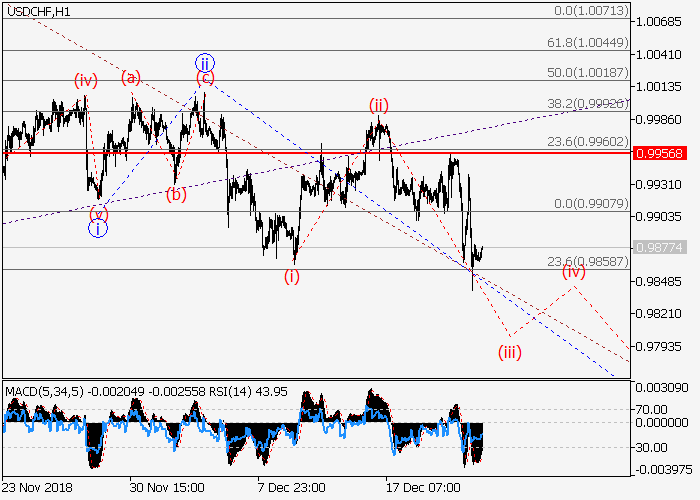Viewport: 700px width, 500px height.
Task: Select the red (c) wave label
Action: pos(204,78)
